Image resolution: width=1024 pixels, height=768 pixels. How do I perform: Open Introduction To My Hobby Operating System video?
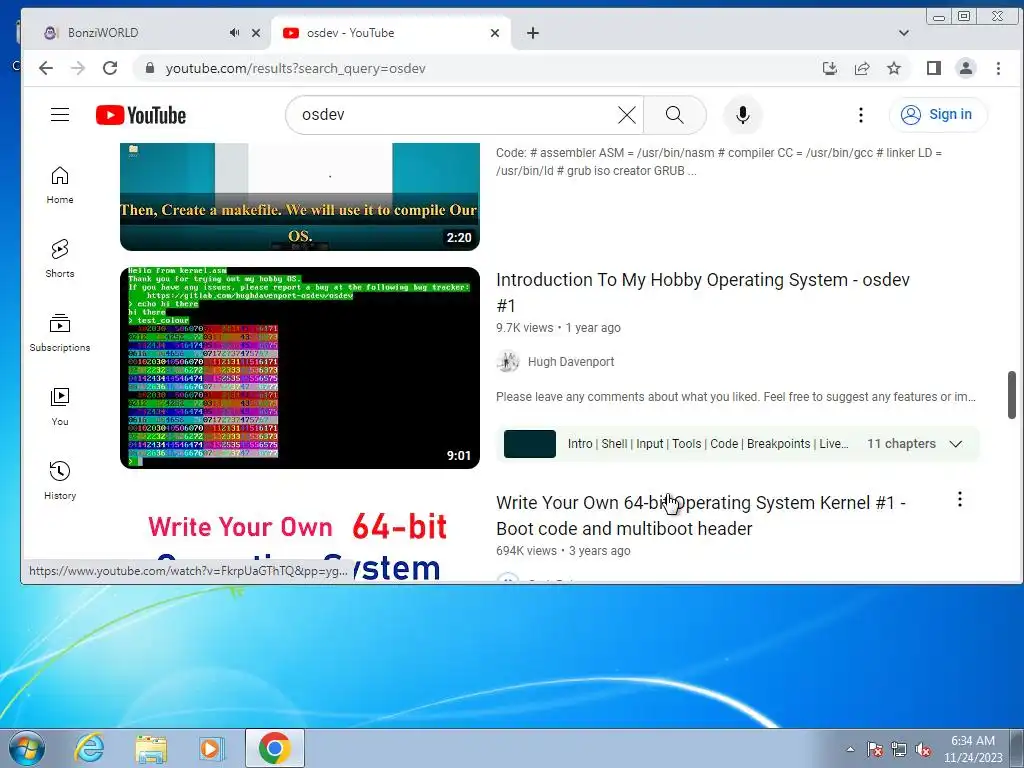tap(703, 293)
